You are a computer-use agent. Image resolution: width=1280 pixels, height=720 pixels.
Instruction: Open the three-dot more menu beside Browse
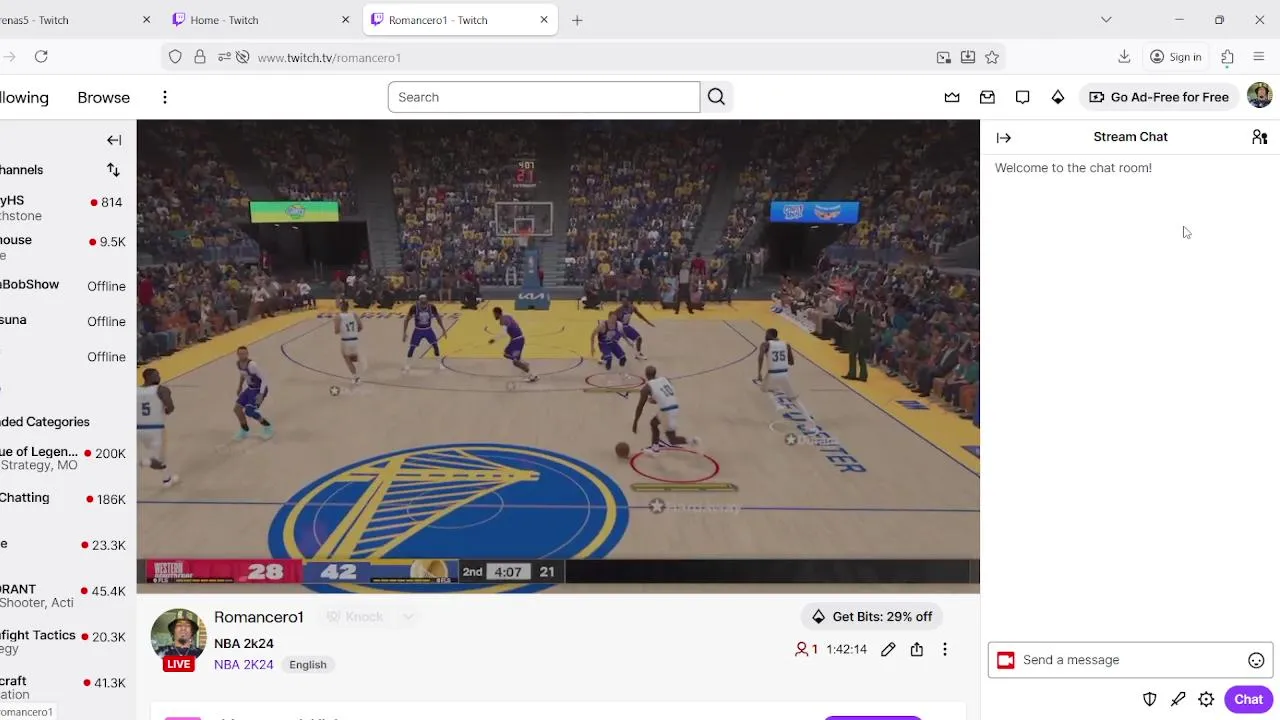click(x=165, y=97)
